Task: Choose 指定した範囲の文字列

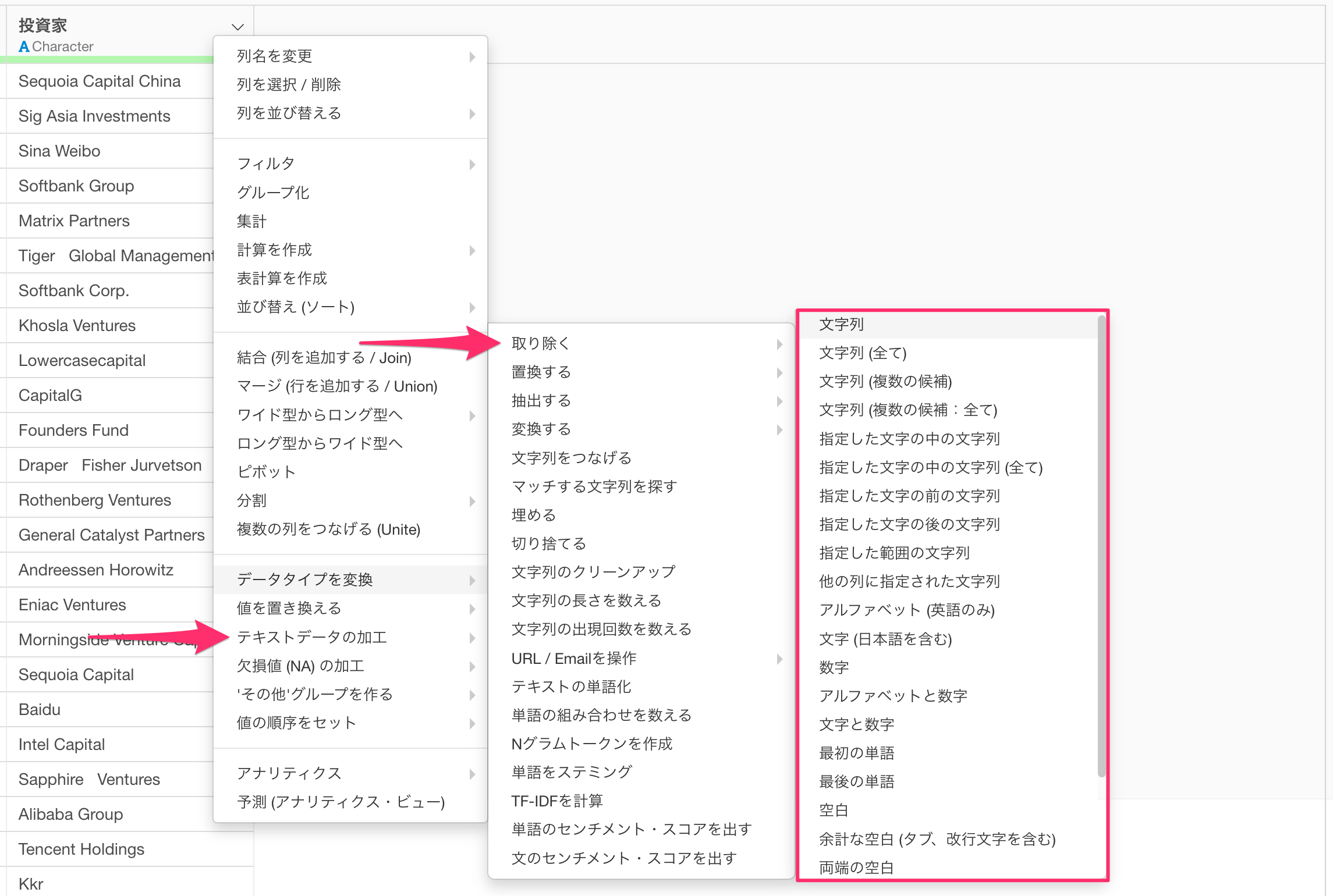Action: tap(949, 553)
